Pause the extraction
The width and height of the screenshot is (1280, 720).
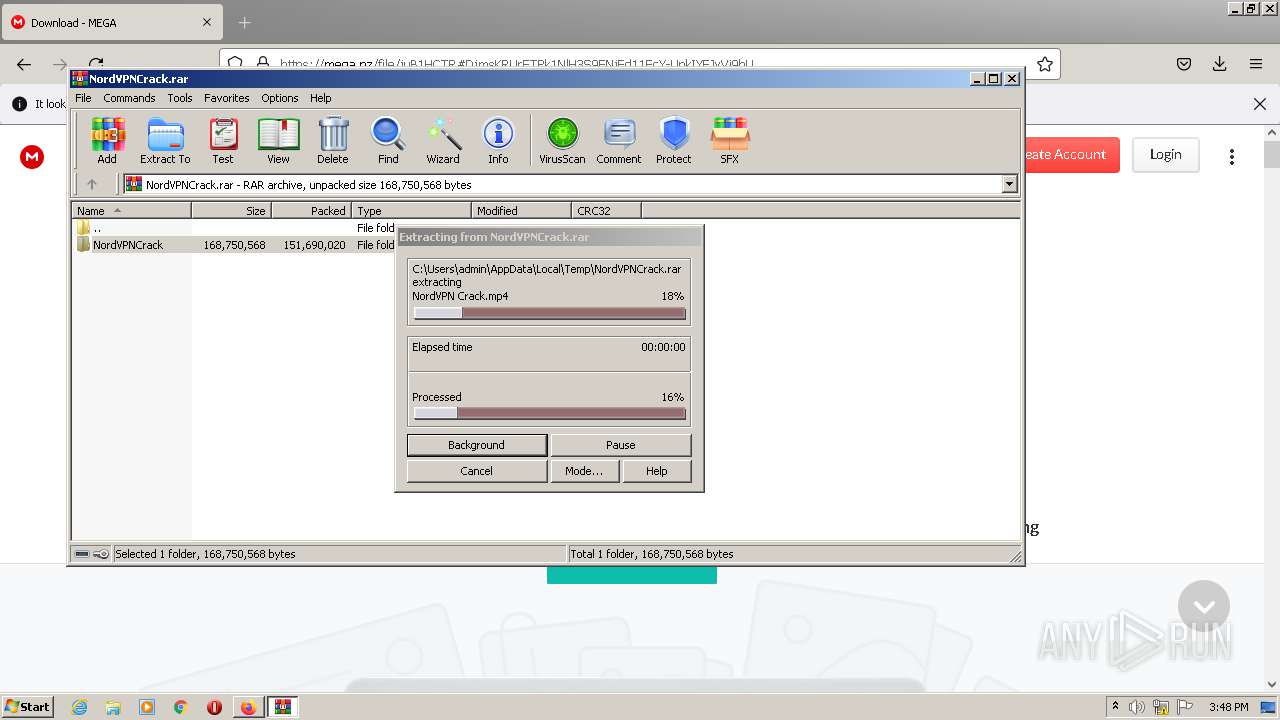tap(621, 445)
